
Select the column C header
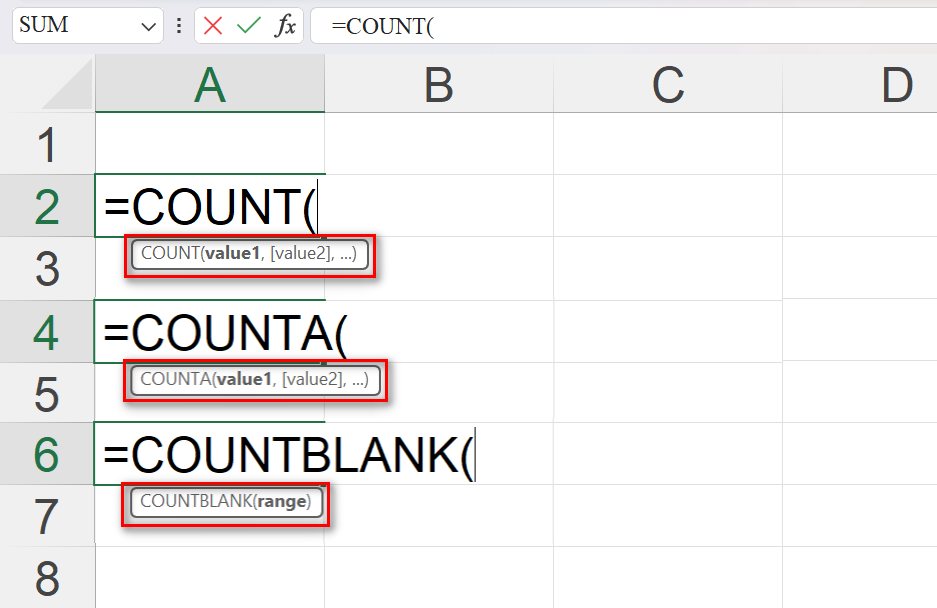[x=667, y=87]
